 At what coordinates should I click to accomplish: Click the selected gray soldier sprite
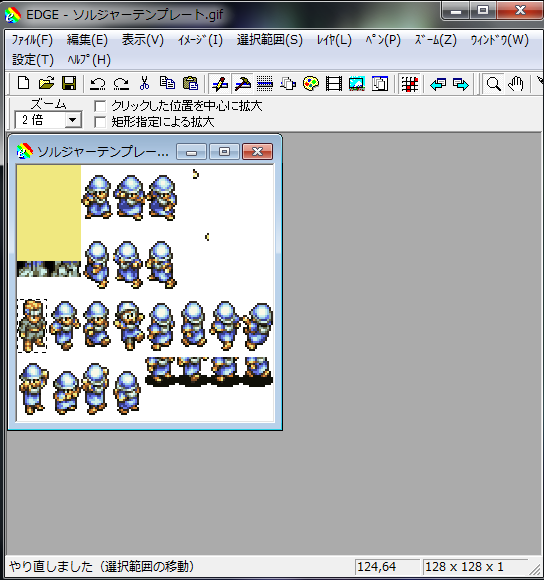coord(32,326)
